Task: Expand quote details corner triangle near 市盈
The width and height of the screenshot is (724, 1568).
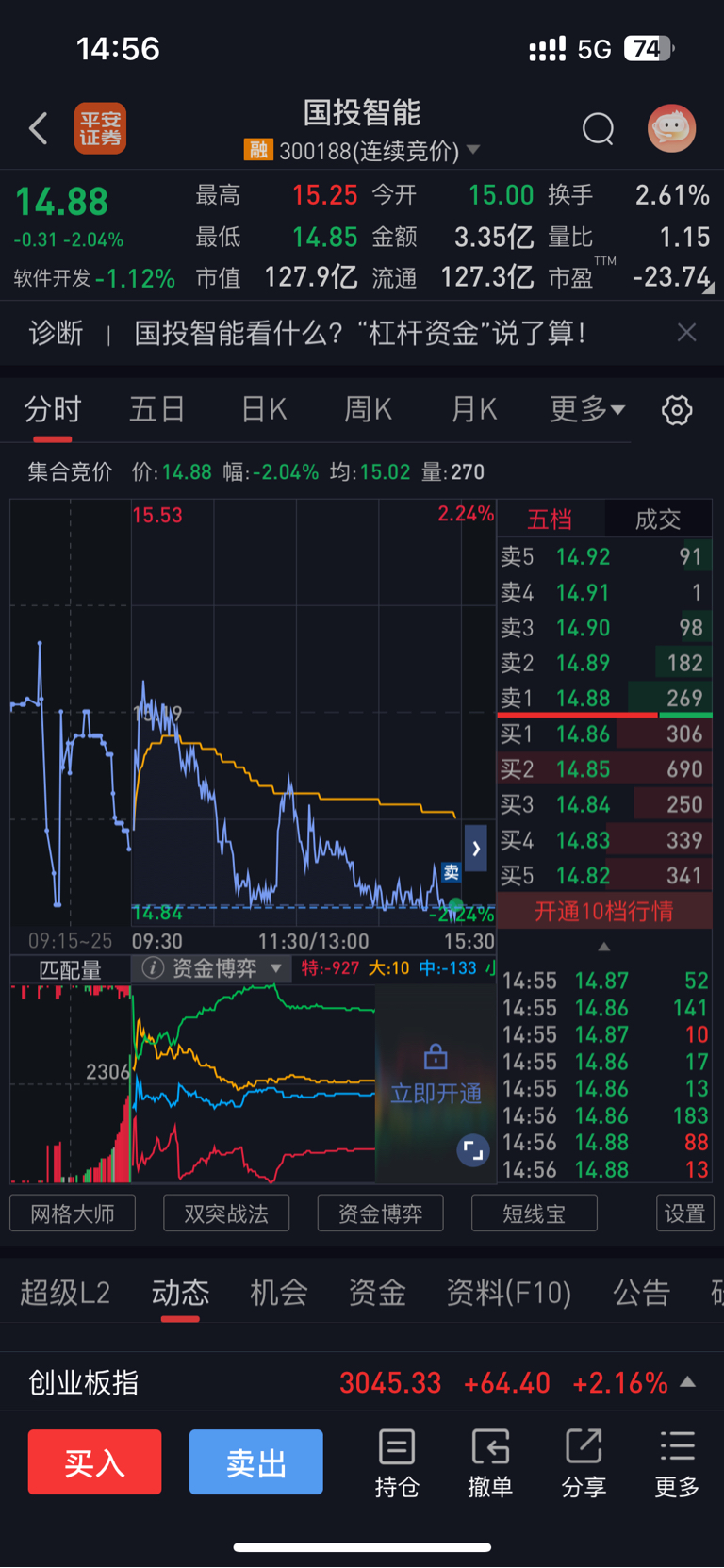Action: (x=708, y=289)
